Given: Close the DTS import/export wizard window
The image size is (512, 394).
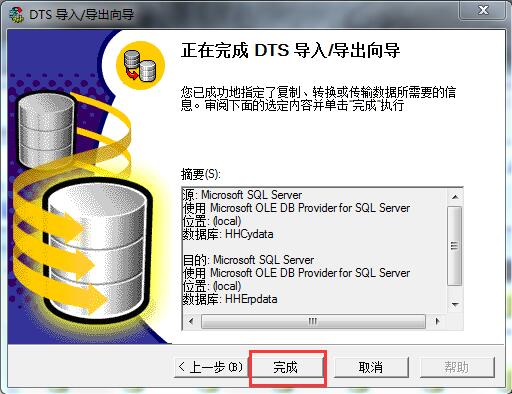Looking at the screenshot, I should tap(483, 10).
